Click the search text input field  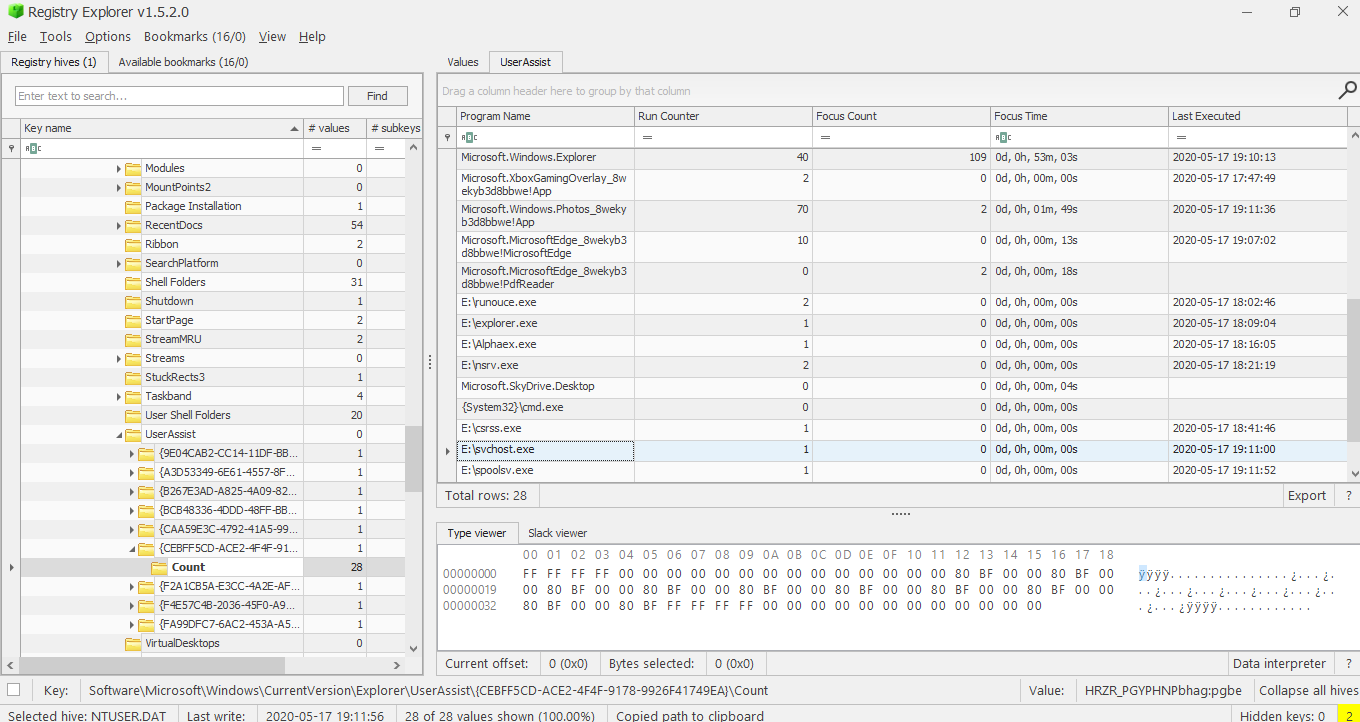(x=178, y=96)
